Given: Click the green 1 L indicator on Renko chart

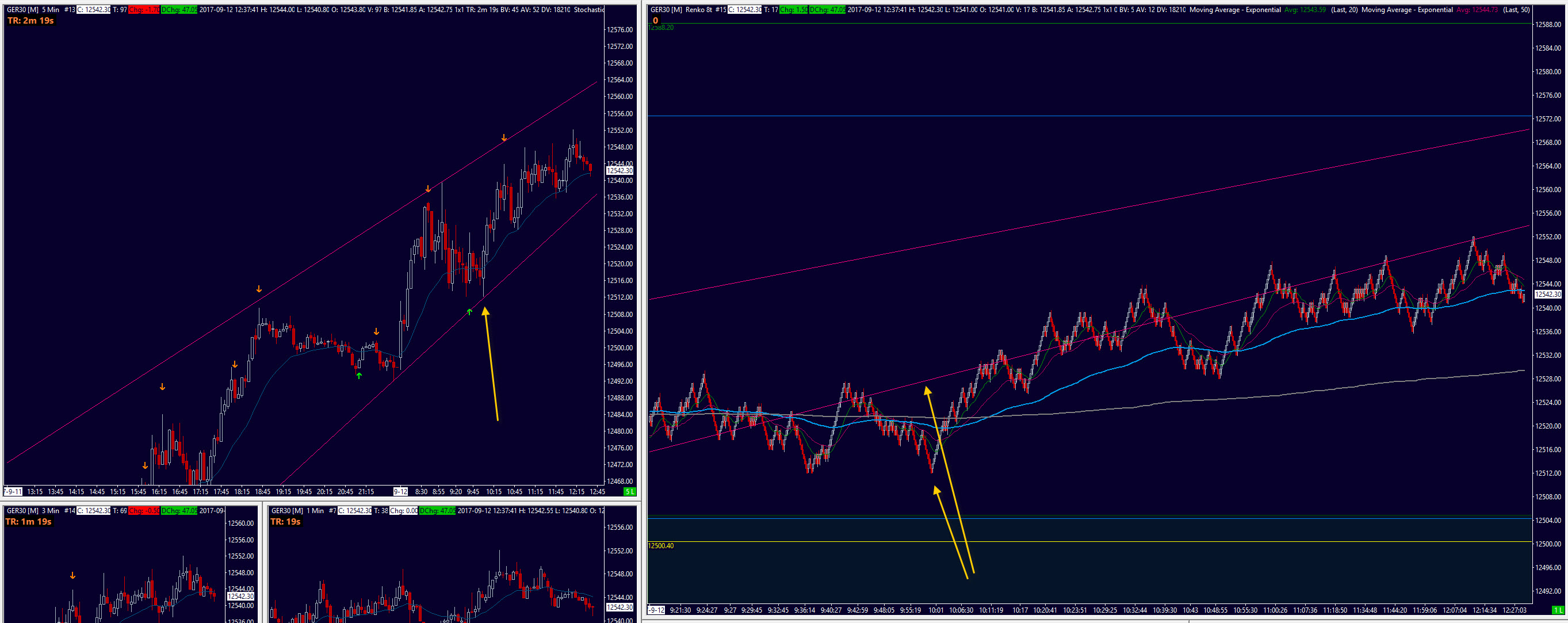Looking at the screenshot, I should (x=1558, y=610).
